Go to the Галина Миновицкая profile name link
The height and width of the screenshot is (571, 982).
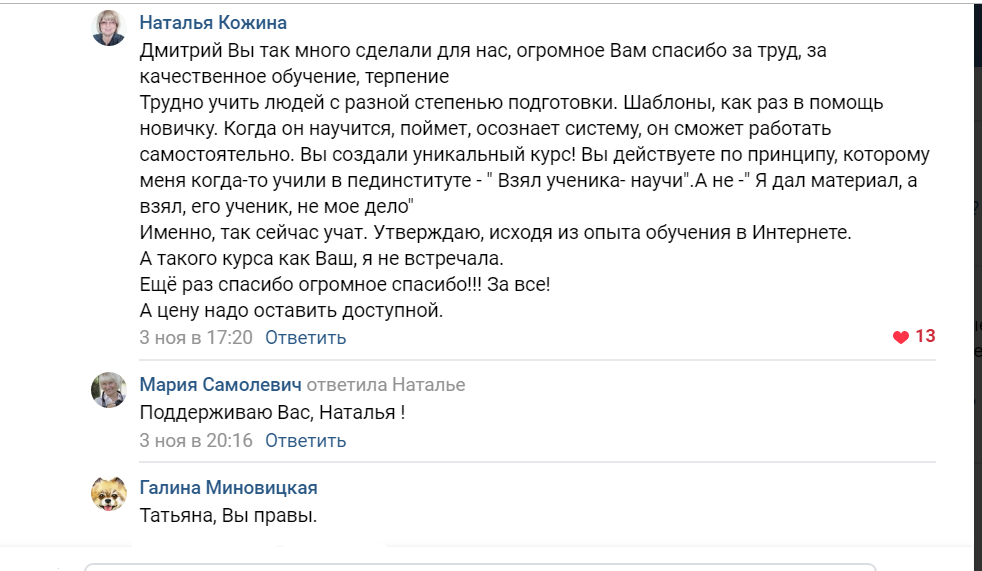click(x=228, y=488)
